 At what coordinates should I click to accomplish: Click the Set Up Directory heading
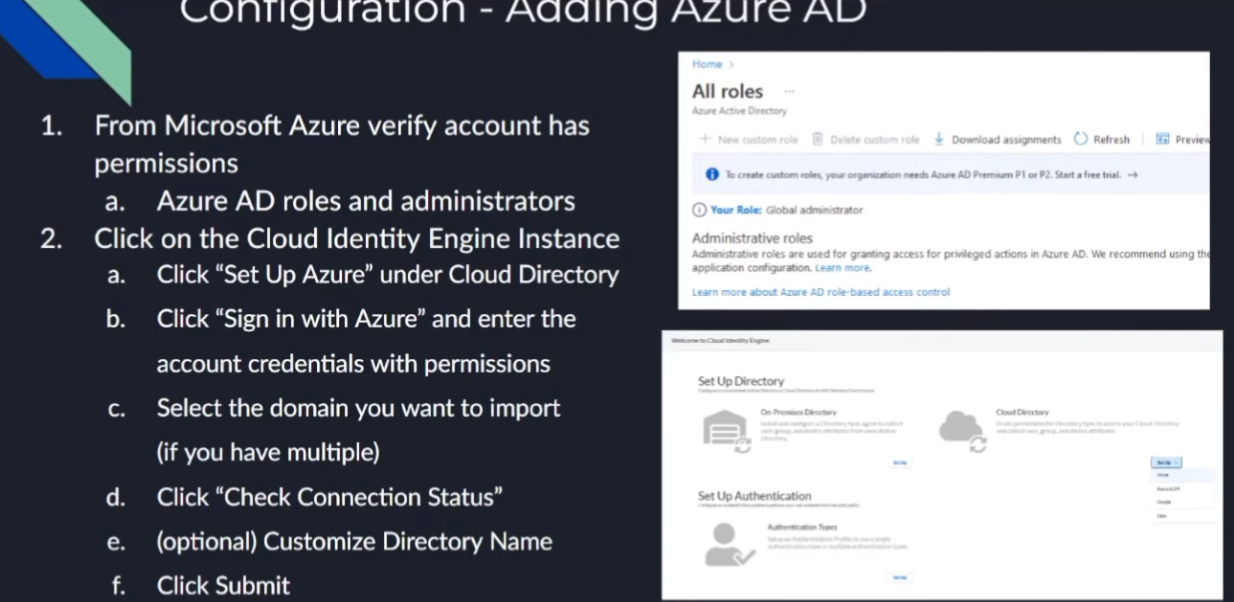pos(741,381)
